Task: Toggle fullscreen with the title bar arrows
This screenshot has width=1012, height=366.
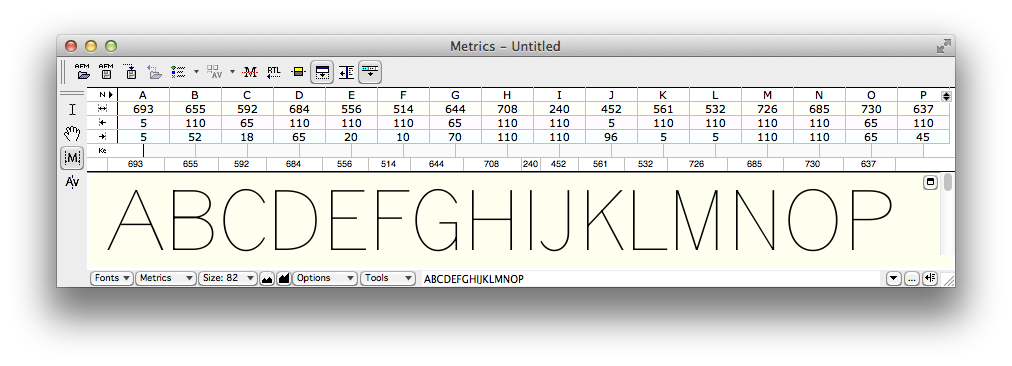Action: tap(944, 46)
